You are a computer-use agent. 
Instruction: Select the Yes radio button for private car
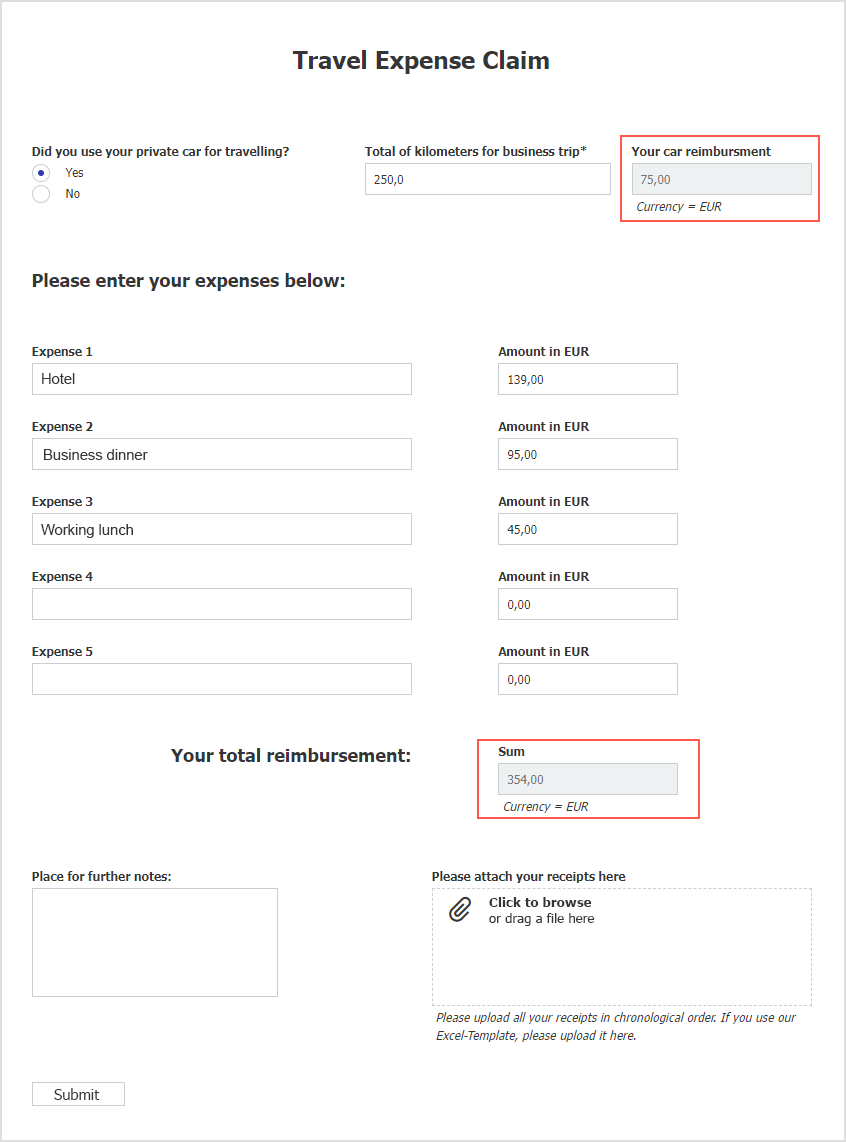click(40, 172)
